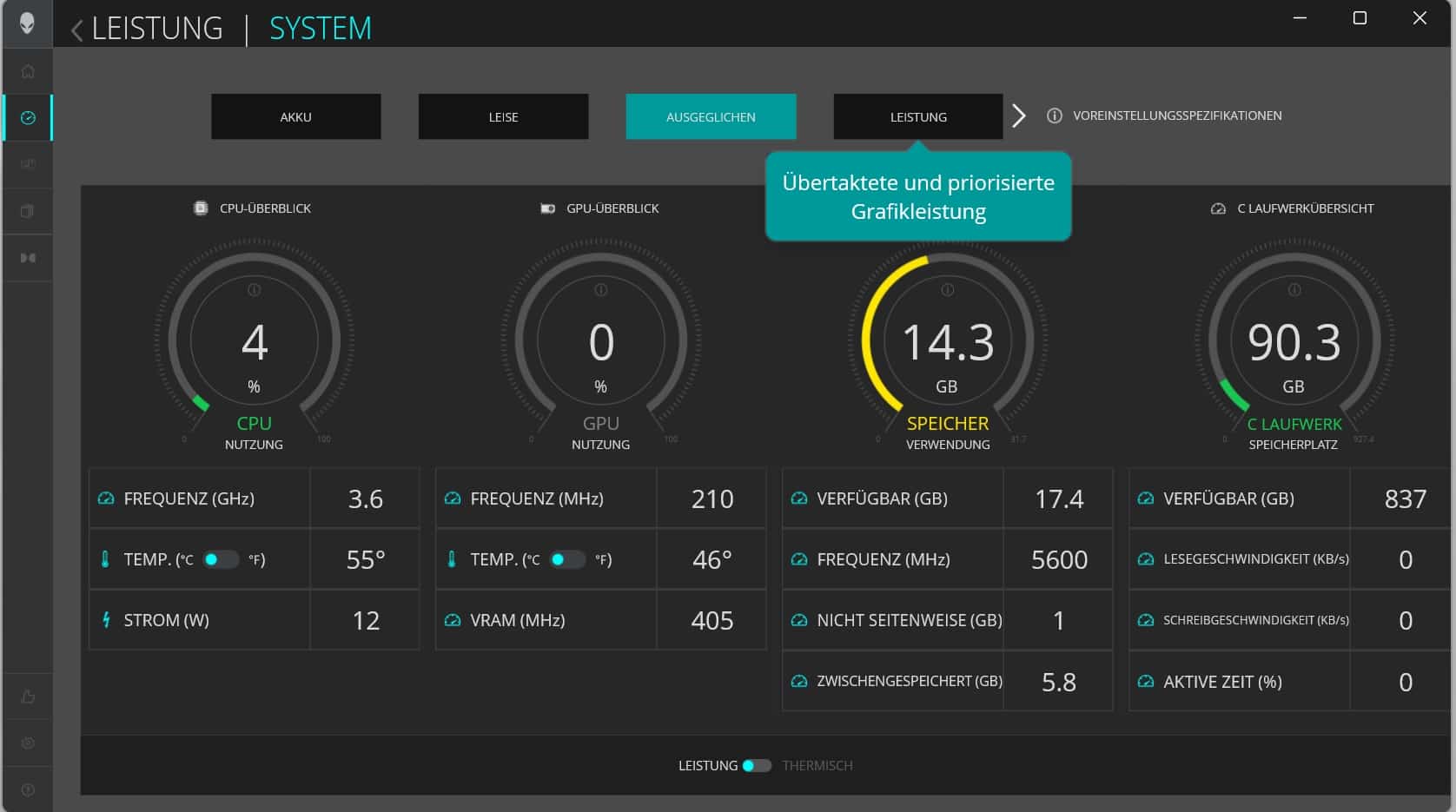
Task: Toggle GPU temperature unit °C/°F
Action: click(x=566, y=559)
